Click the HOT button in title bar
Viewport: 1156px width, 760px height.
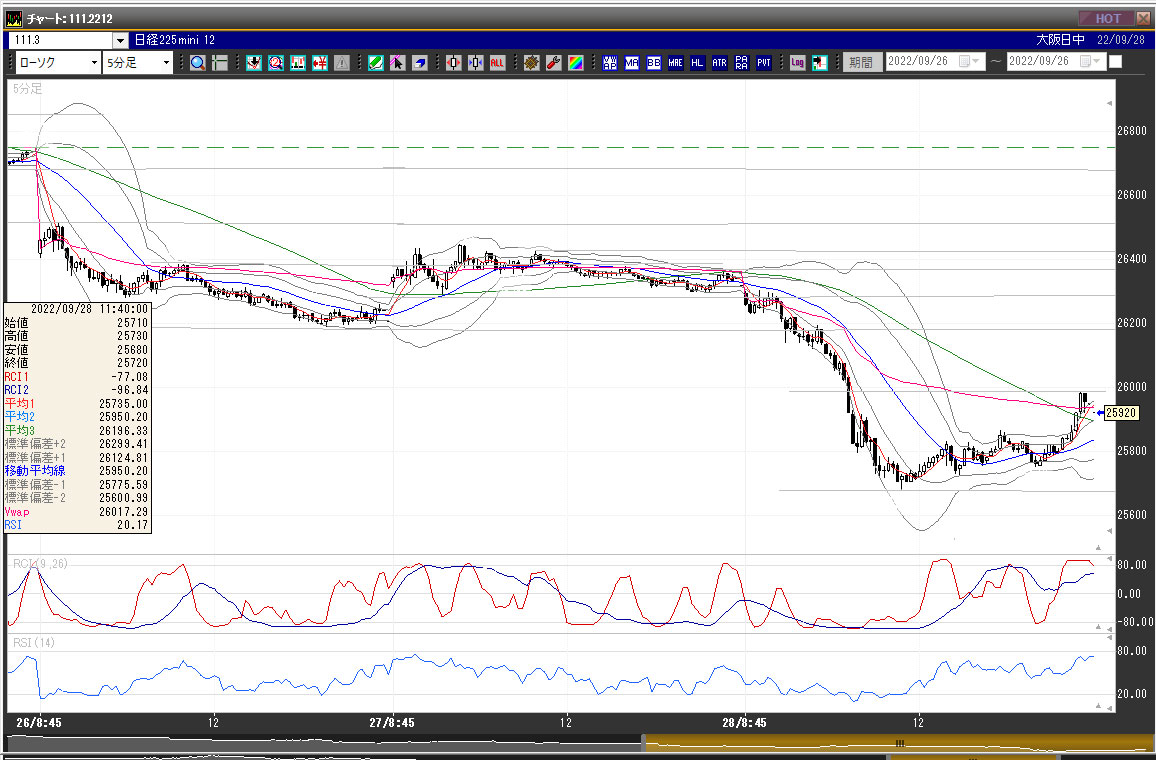click(x=1107, y=18)
